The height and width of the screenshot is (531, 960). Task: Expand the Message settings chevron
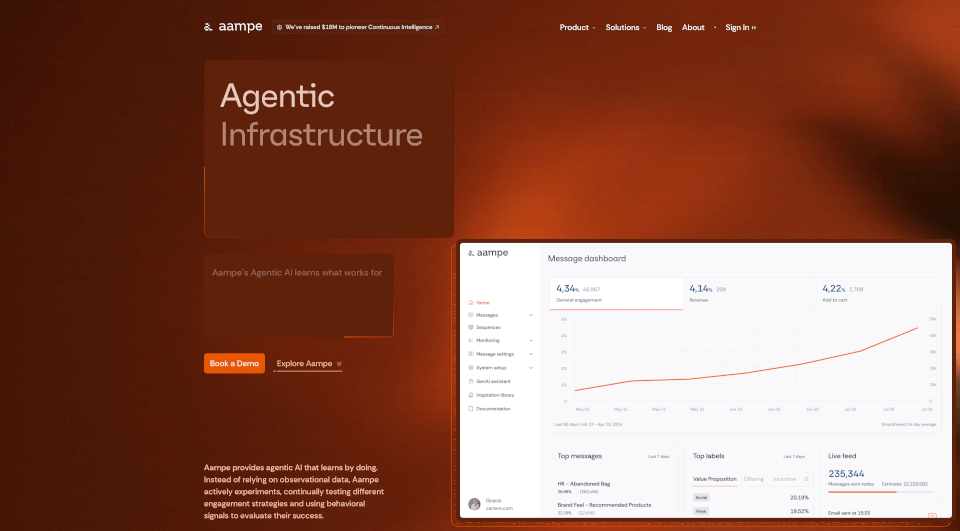(531, 354)
